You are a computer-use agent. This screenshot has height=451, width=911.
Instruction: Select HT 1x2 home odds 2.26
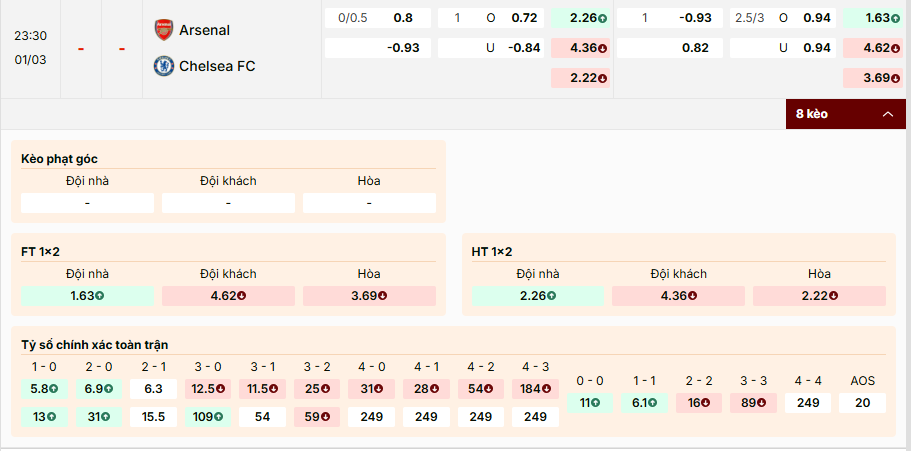(538, 296)
